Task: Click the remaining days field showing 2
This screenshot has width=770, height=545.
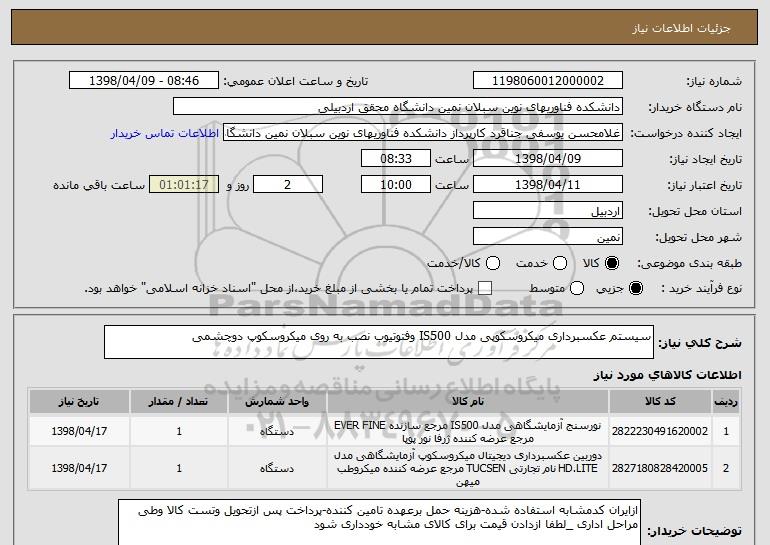Action: pyautogui.click(x=288, y=185)
